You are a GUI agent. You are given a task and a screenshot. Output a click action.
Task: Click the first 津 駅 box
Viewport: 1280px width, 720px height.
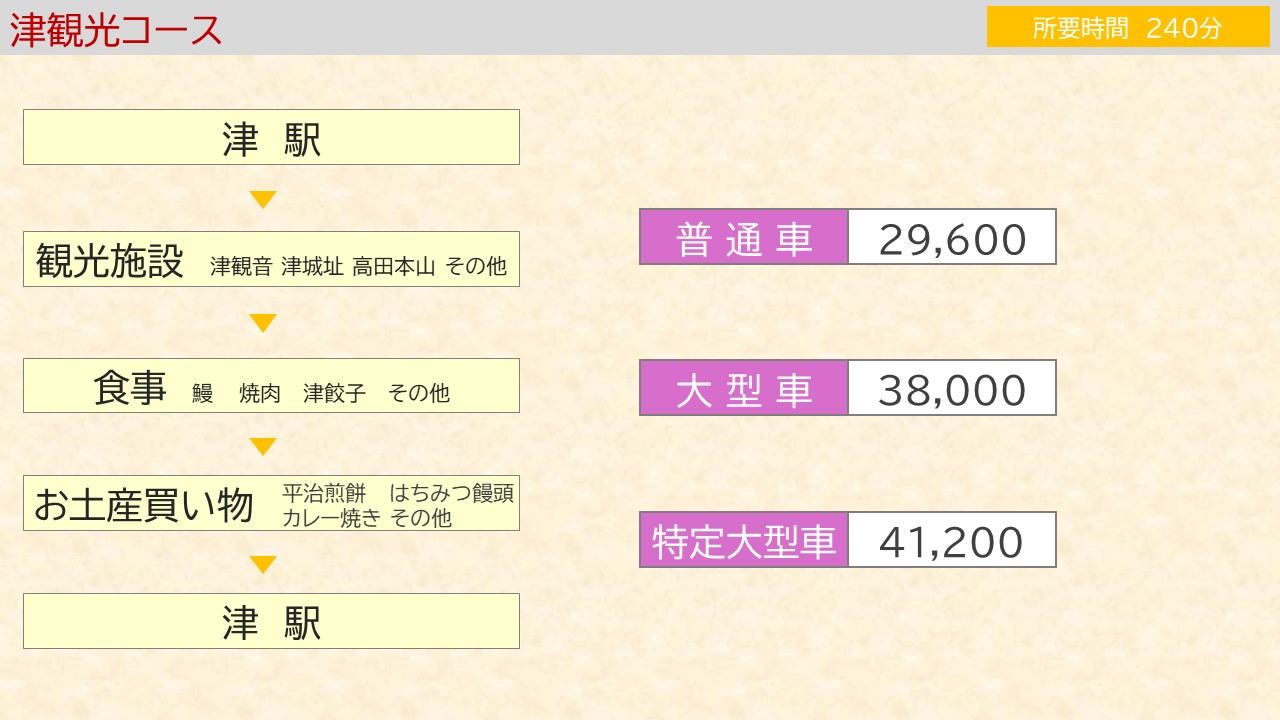[x=271, y=137]
